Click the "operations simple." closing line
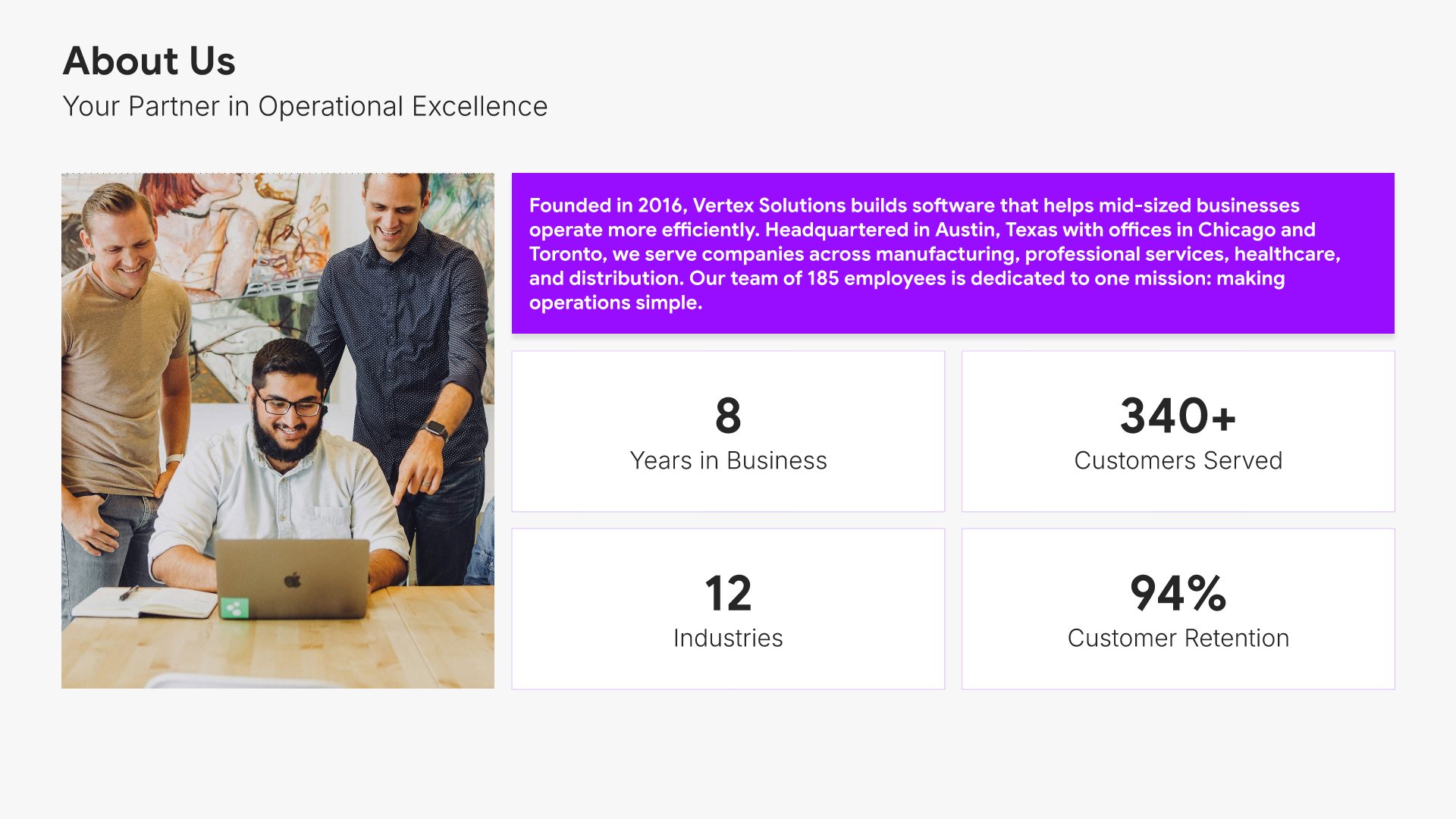1456x819 pixels. [615, 303]
